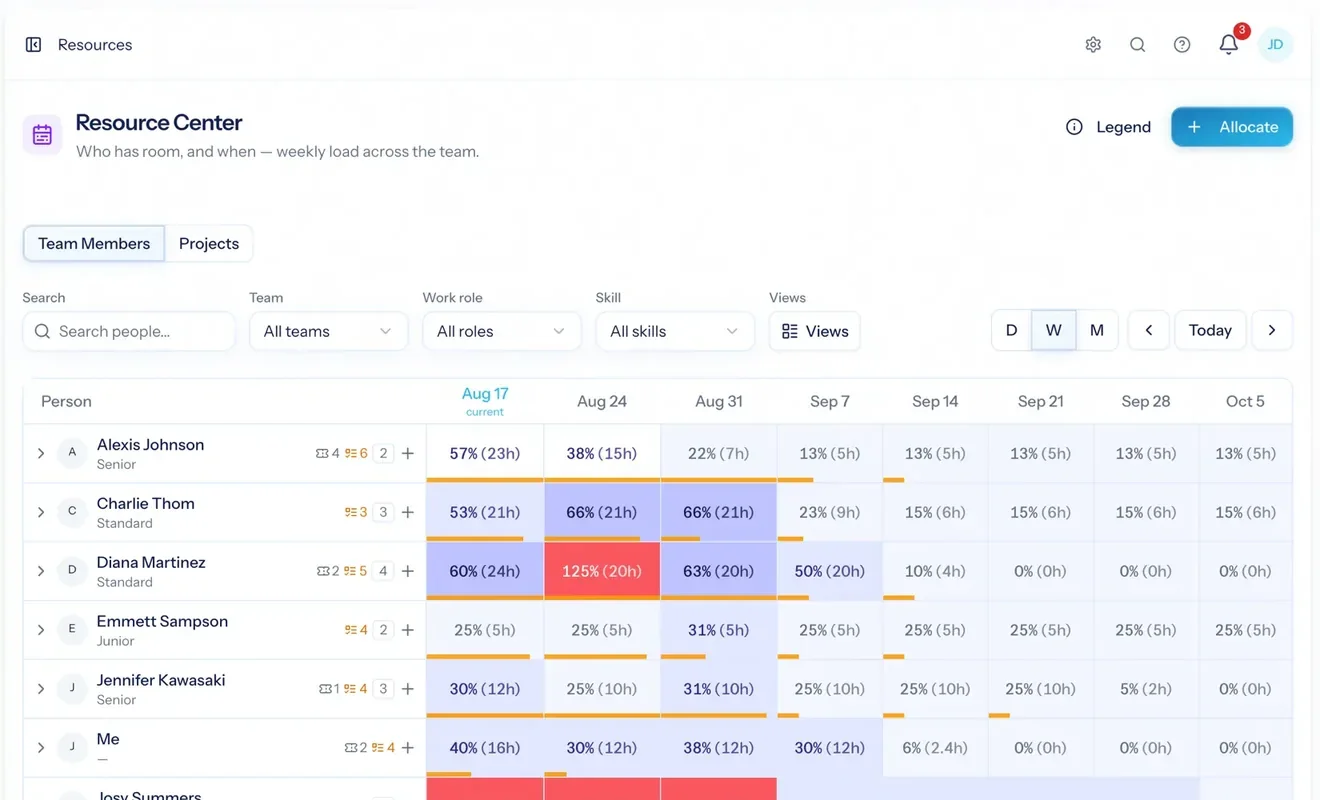The height and width of the screenshot is (800, 1320).
Task: Go to previous period with left arrow
Action: [1149, 331]
